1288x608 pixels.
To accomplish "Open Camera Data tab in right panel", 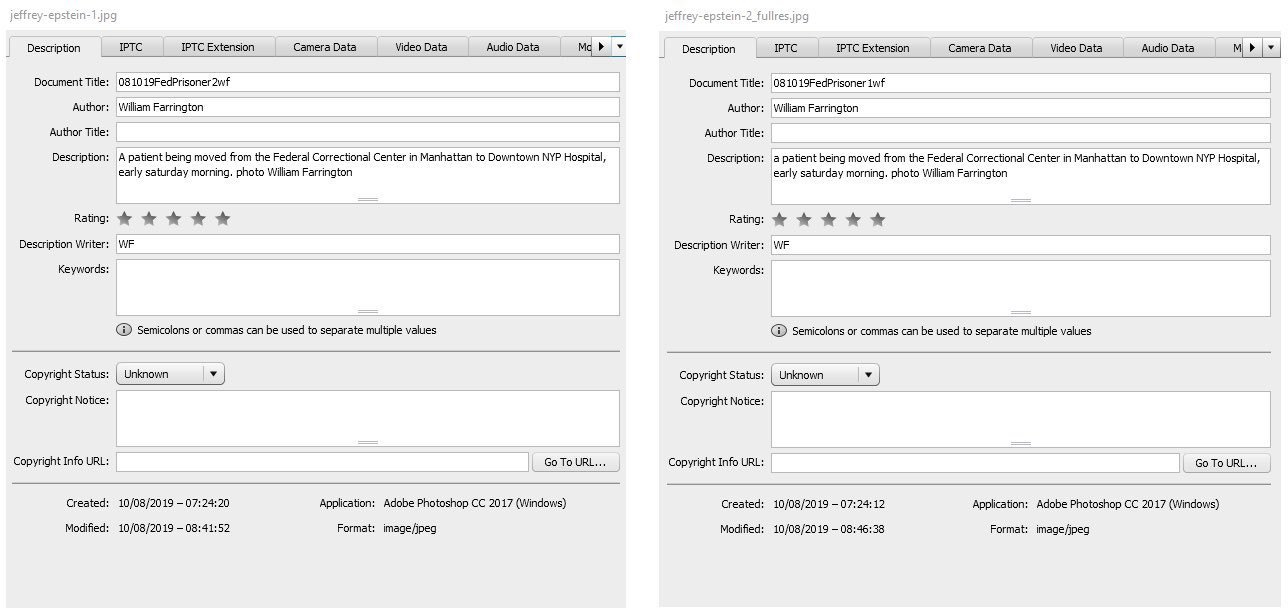I will tap(979, 48).
